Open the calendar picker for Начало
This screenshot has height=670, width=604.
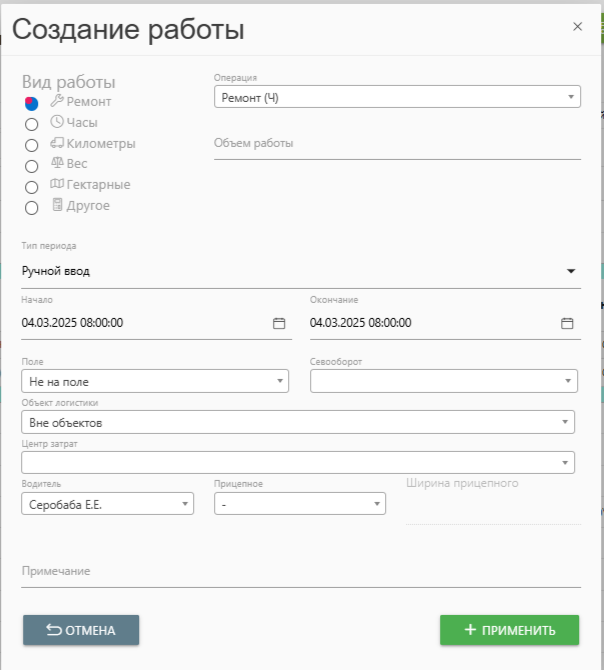click(279, 323)
